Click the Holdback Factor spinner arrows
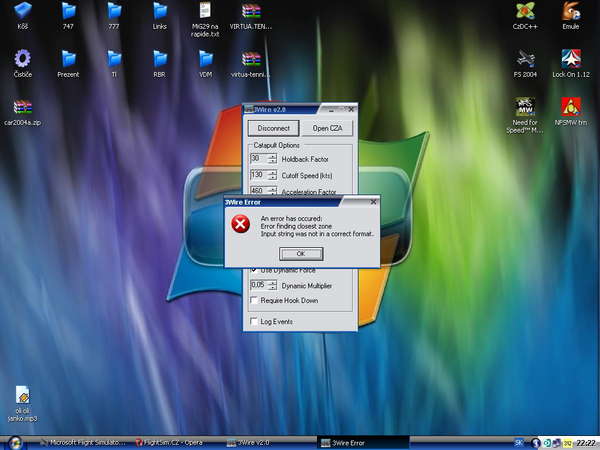Screen dimensions: 600x450 click(272, 158)
